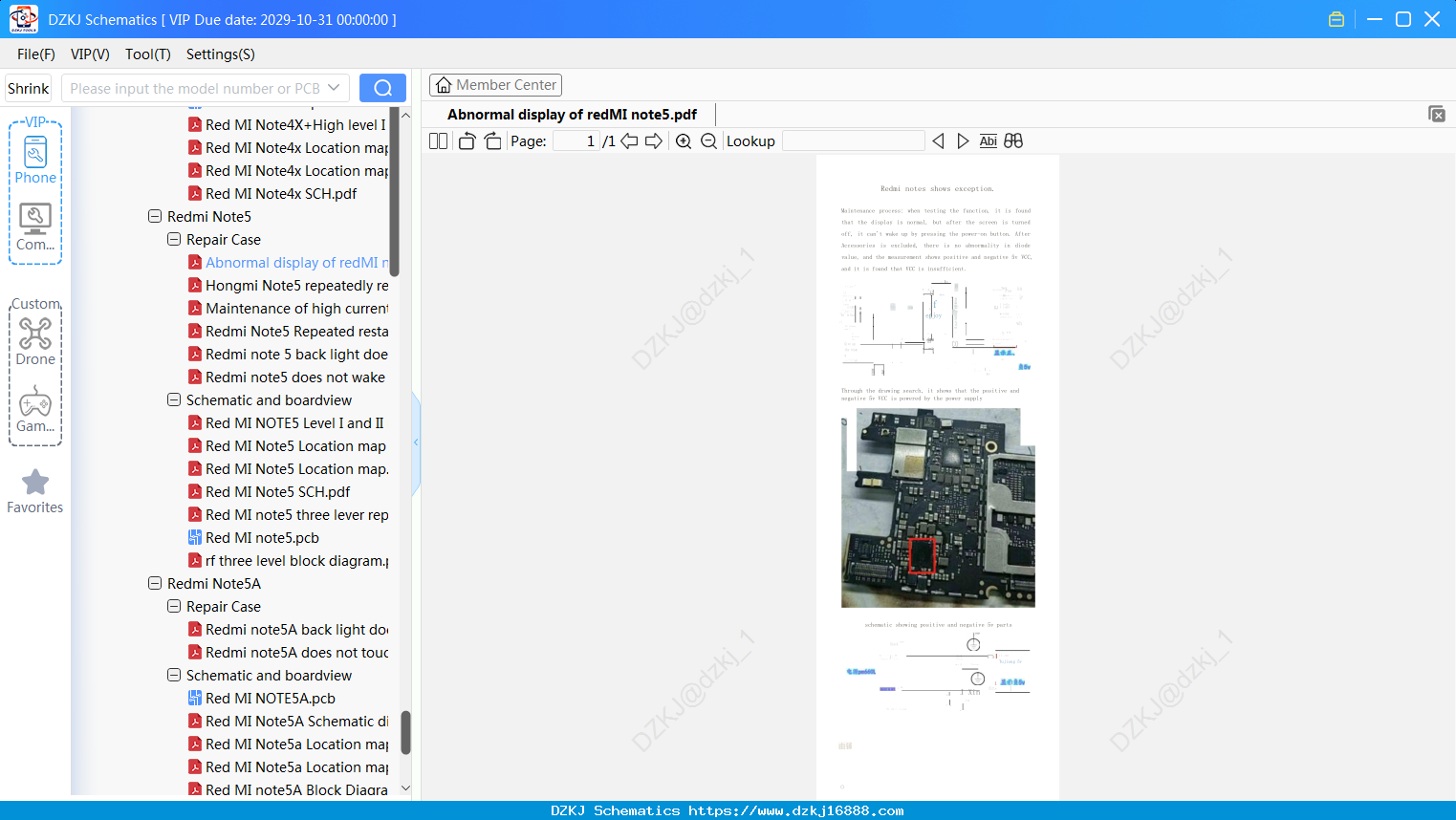Image resolution: width=1456 pixels, height=820 pixels.
Task: Open the Member Center
Action: (x=495, y=85)
